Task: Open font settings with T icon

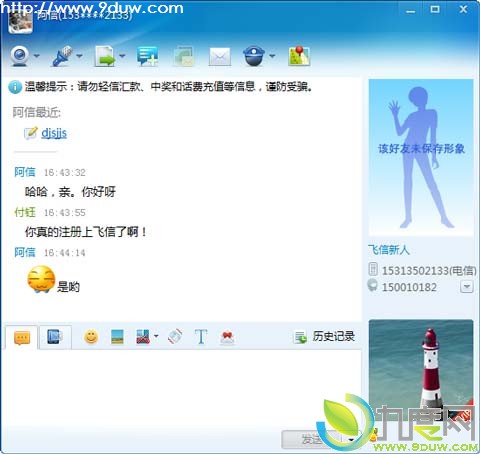Action: [x=201, y=337]
